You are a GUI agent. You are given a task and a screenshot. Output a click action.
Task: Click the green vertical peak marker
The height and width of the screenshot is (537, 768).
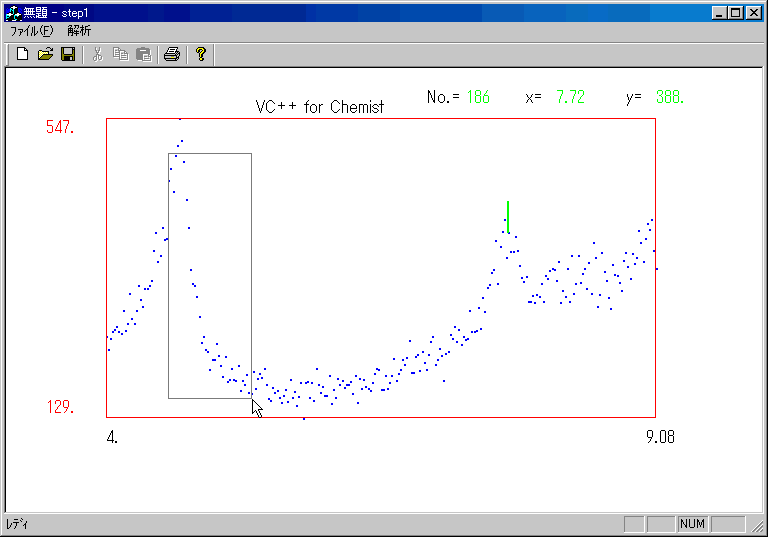(508, 216)
